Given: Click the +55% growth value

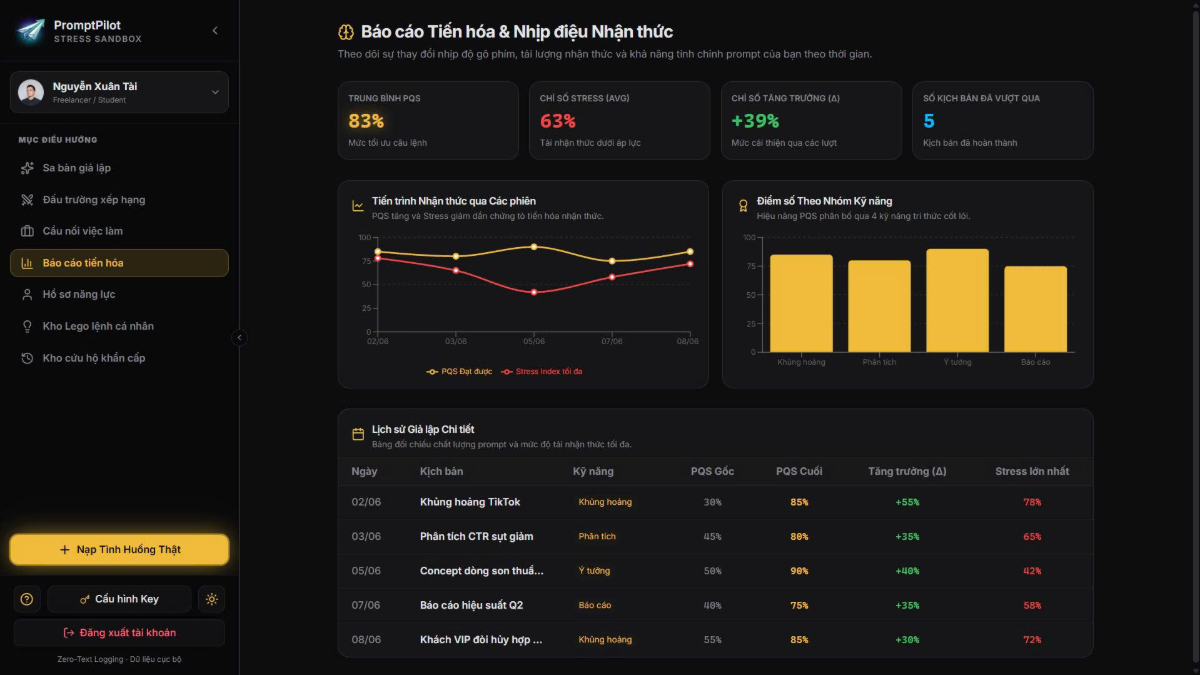Looking at the screenshot, I should click(907, 502).
